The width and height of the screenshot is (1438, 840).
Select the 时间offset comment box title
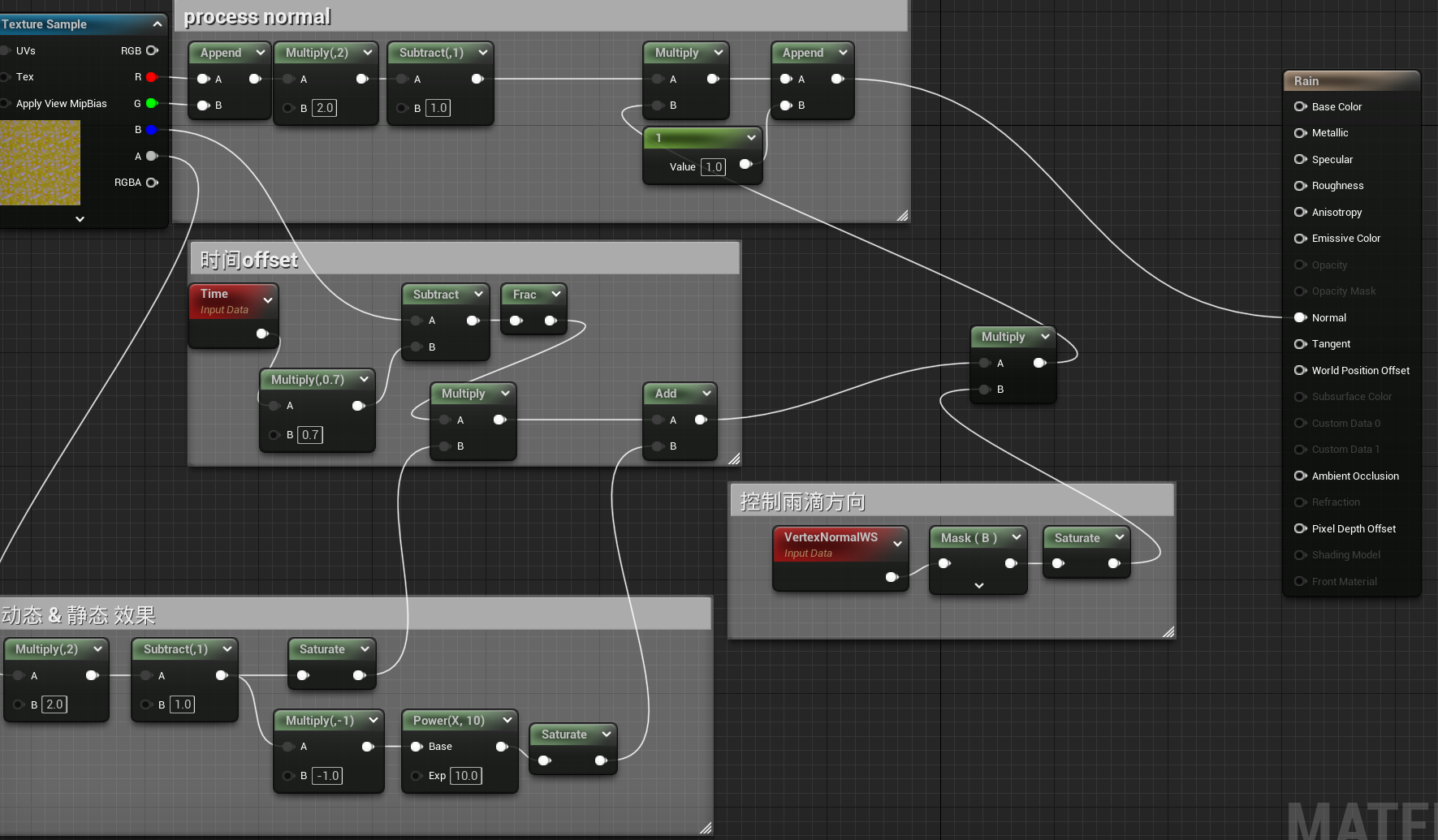[x=249, y=260]
